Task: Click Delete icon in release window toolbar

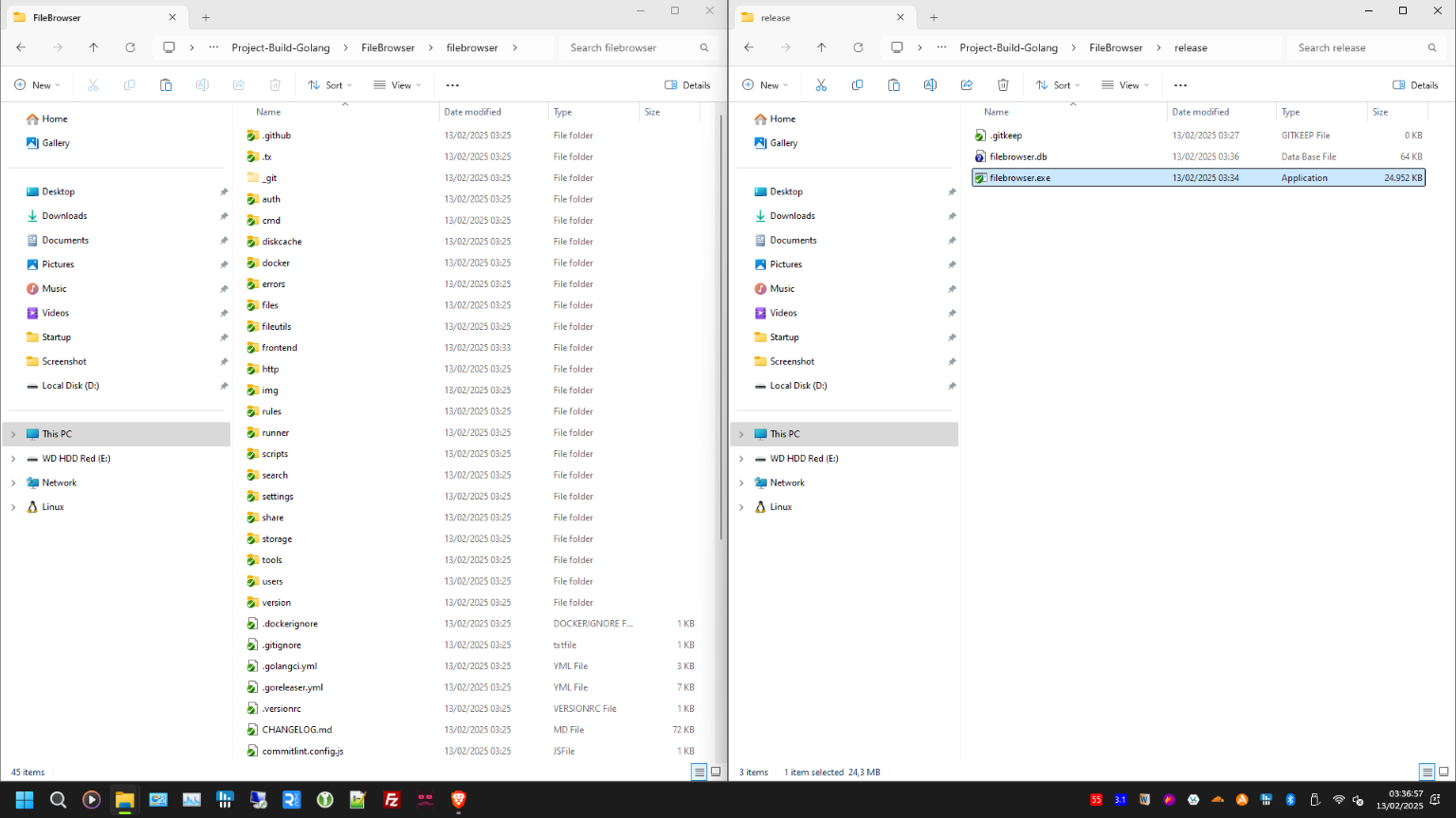Action: pos(1003,85)
